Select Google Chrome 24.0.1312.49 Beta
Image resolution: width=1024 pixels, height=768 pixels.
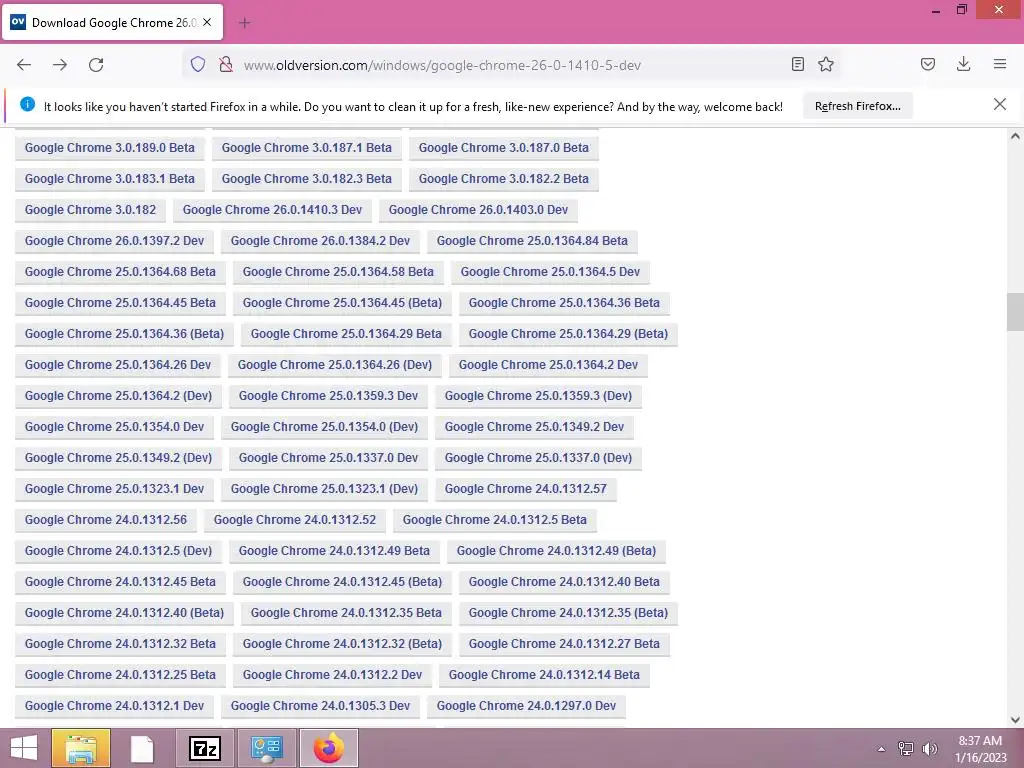pyautogui.click(x=334, y=551)
